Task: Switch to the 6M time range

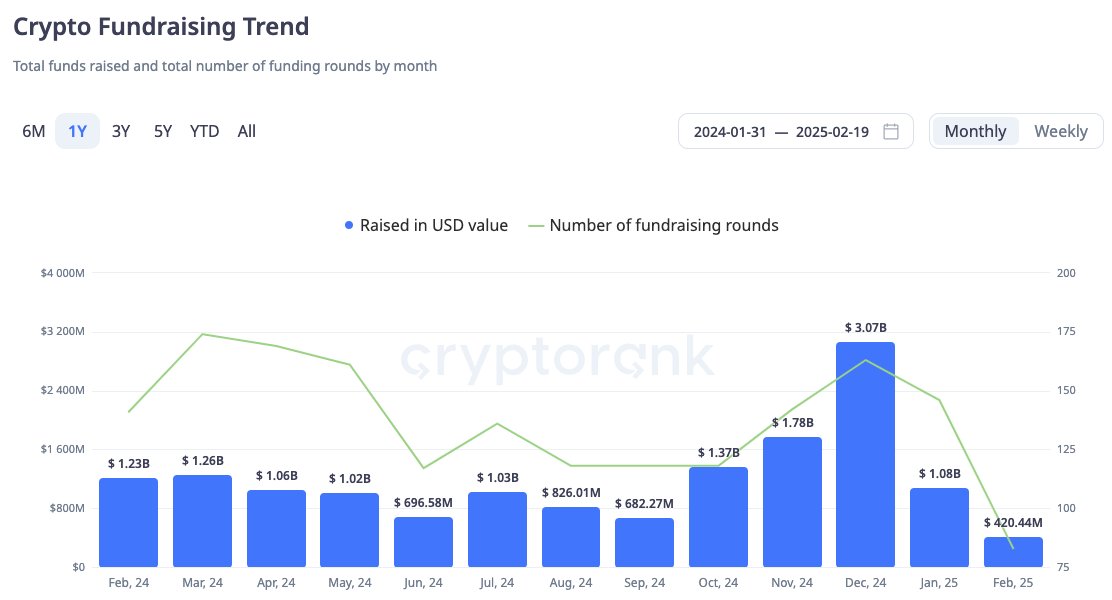Action: coord(33,130)
